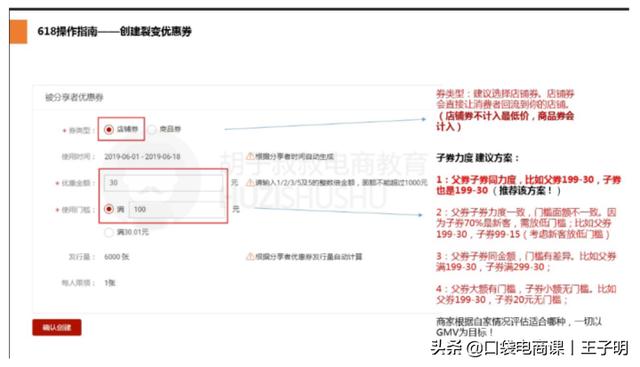This screenshot has height=367, width=640.
Task: Click the warning icon beside 优惠金额 hint
Action: [x=250, y=182]
